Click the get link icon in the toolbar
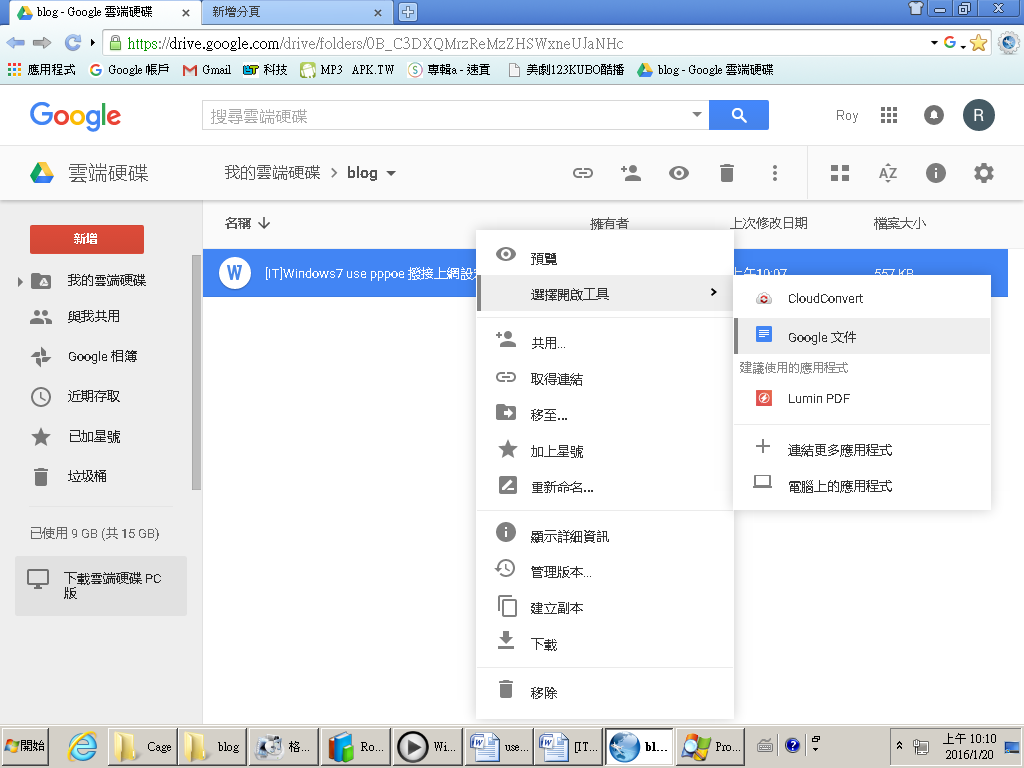This screenshot has width=1024, height=768. pyautogui.click(x=583, y=173)
